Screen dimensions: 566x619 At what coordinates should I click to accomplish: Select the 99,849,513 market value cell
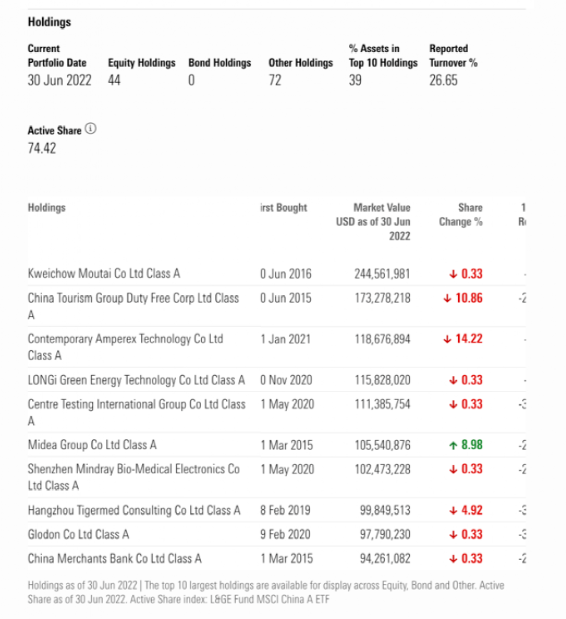(385, 510)
